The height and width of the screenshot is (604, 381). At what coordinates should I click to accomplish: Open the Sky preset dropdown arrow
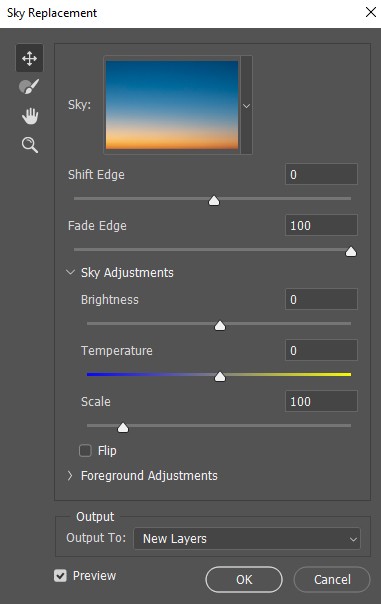click(247, 105)
